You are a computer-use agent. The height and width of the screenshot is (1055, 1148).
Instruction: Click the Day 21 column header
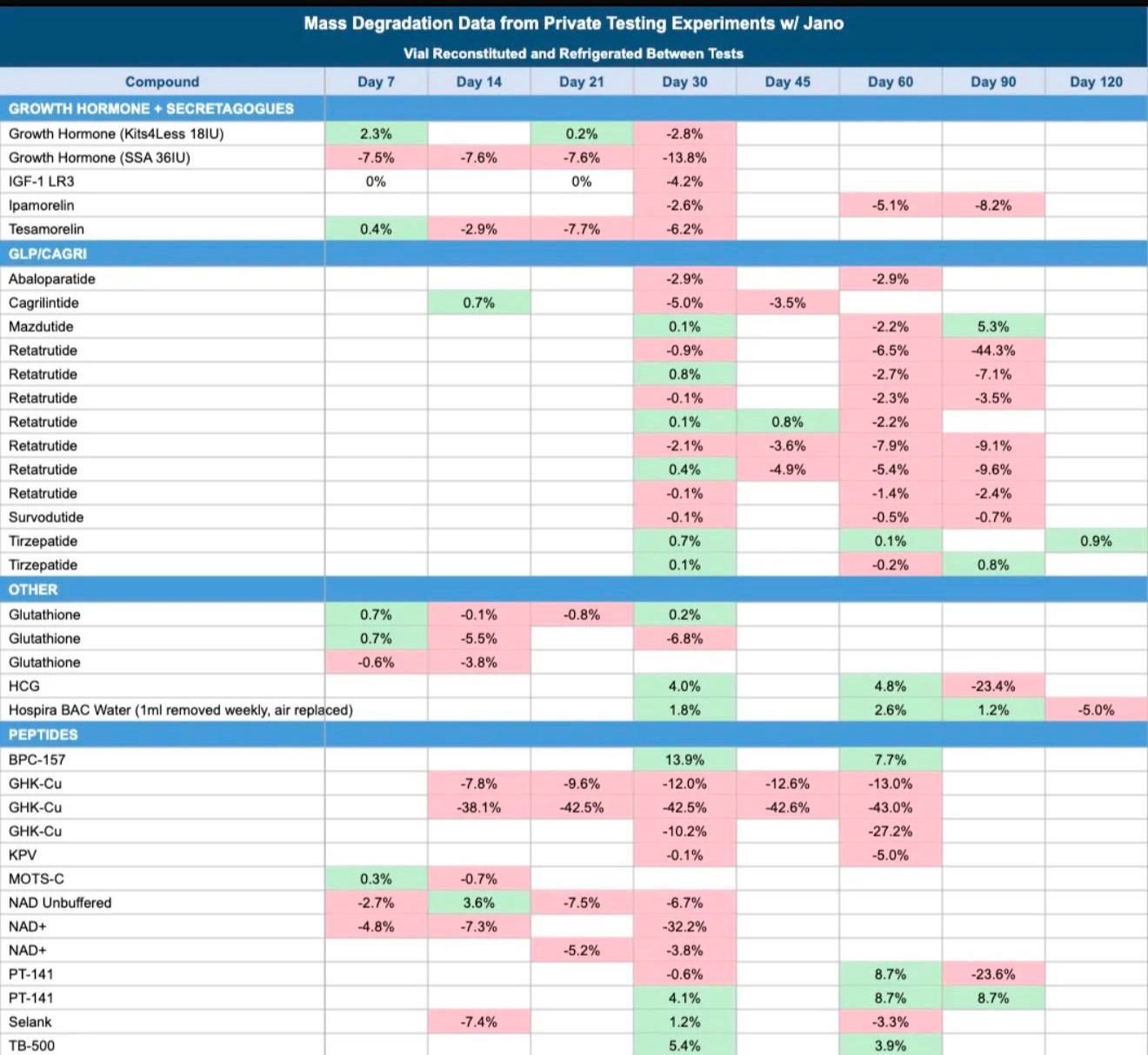coord(582,82)
